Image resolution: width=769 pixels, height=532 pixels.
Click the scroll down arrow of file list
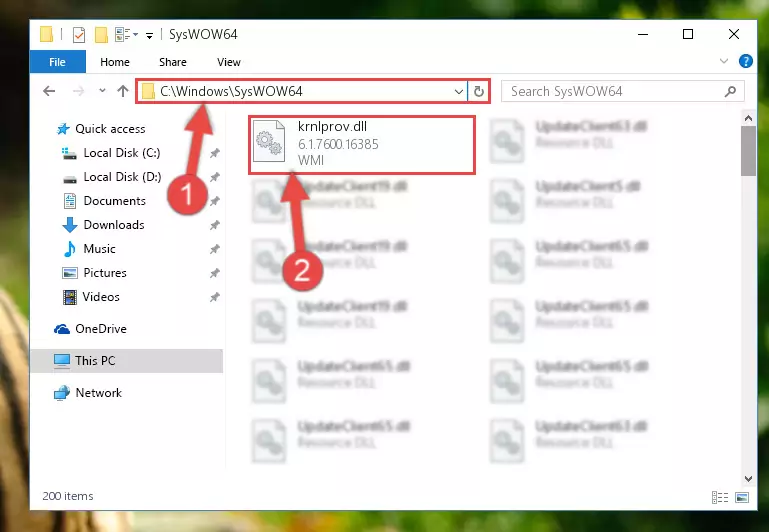click(748, 479)
